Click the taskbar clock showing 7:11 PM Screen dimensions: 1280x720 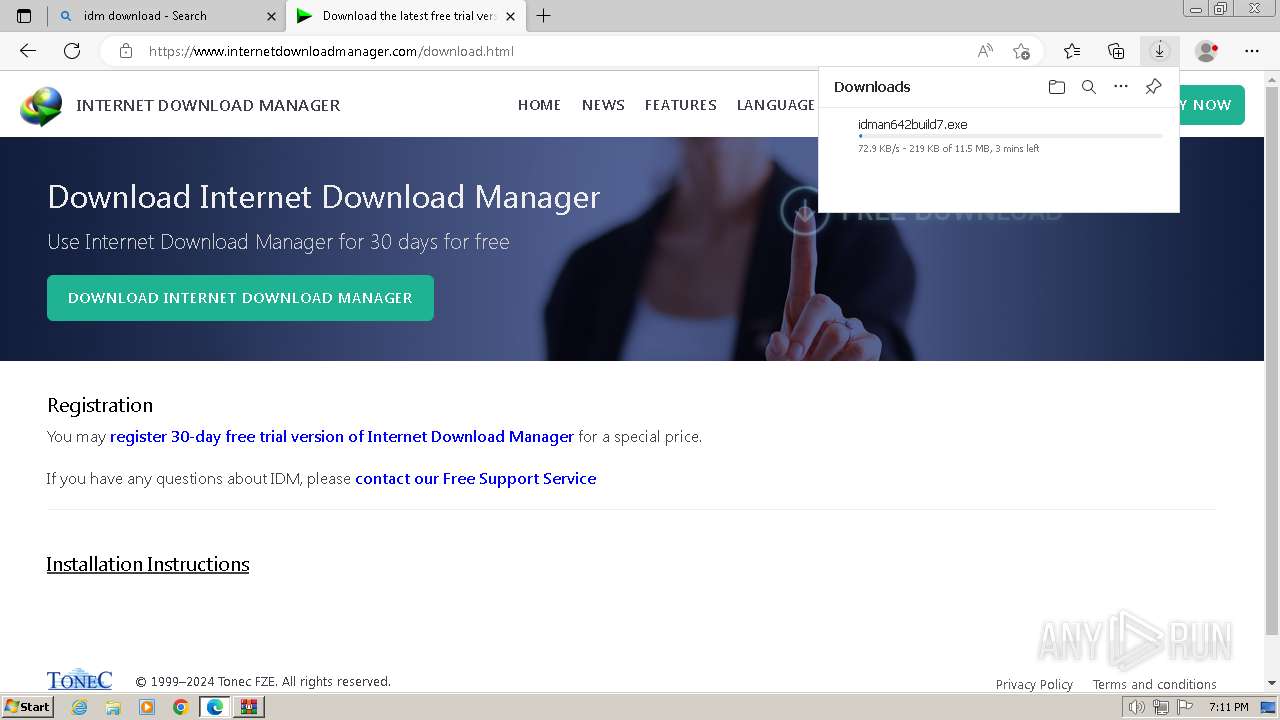point(1229,707)
